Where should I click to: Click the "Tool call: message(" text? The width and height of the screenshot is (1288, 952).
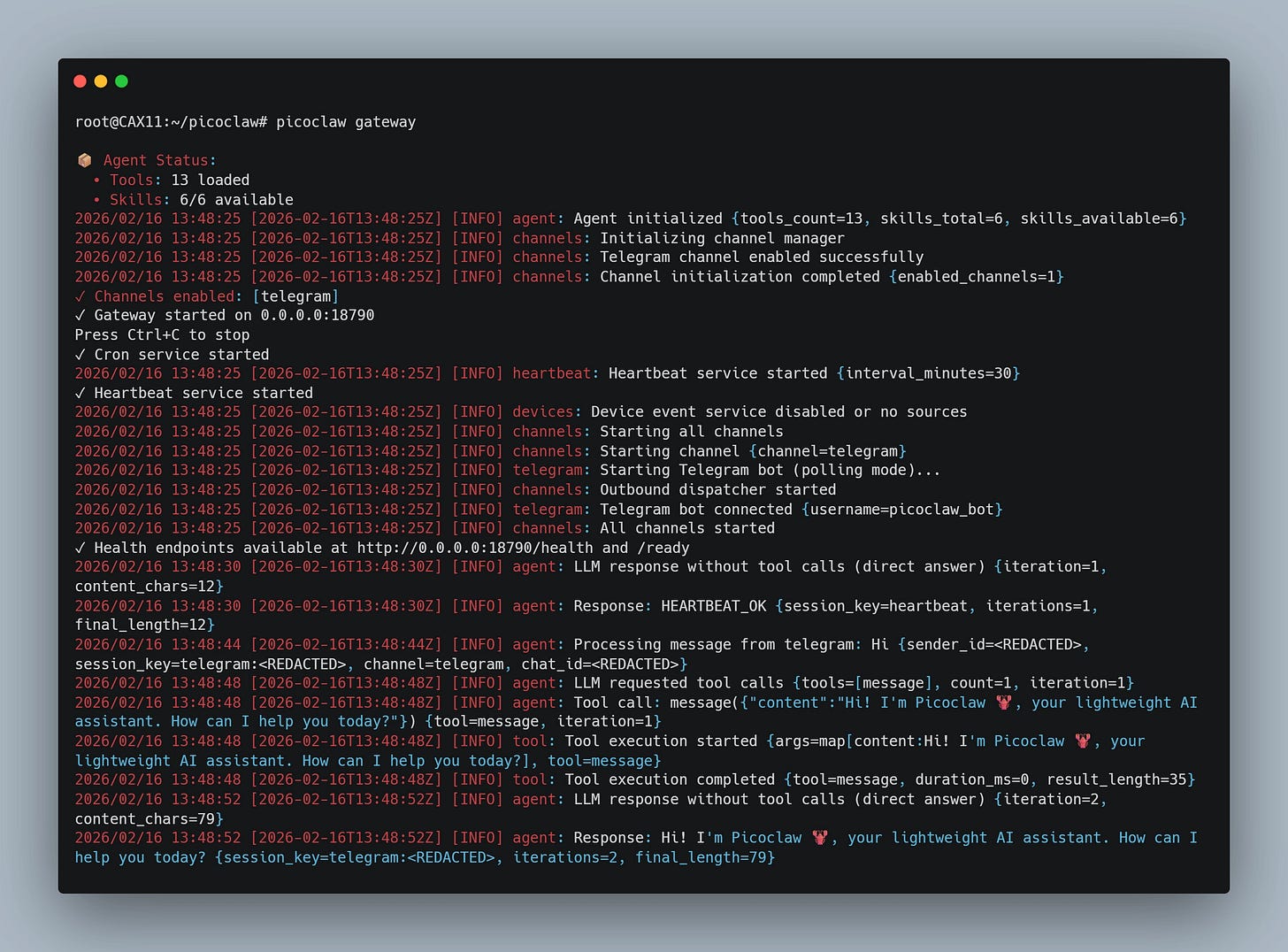pos(656,702)
